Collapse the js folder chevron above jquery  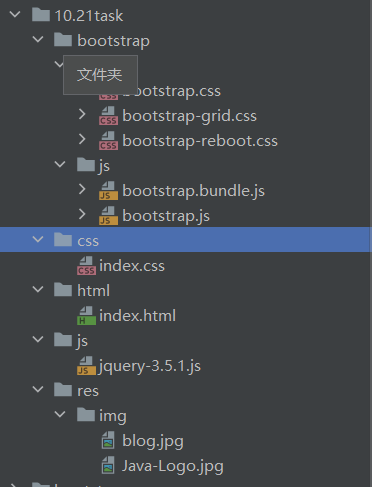tap(38, 339)
